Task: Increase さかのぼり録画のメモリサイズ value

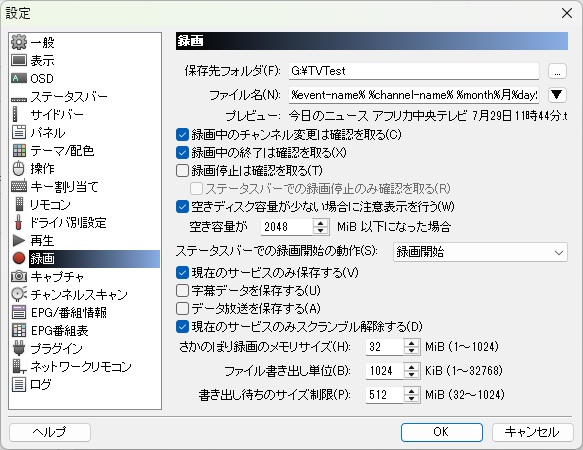Action: [x=412, y=343]
